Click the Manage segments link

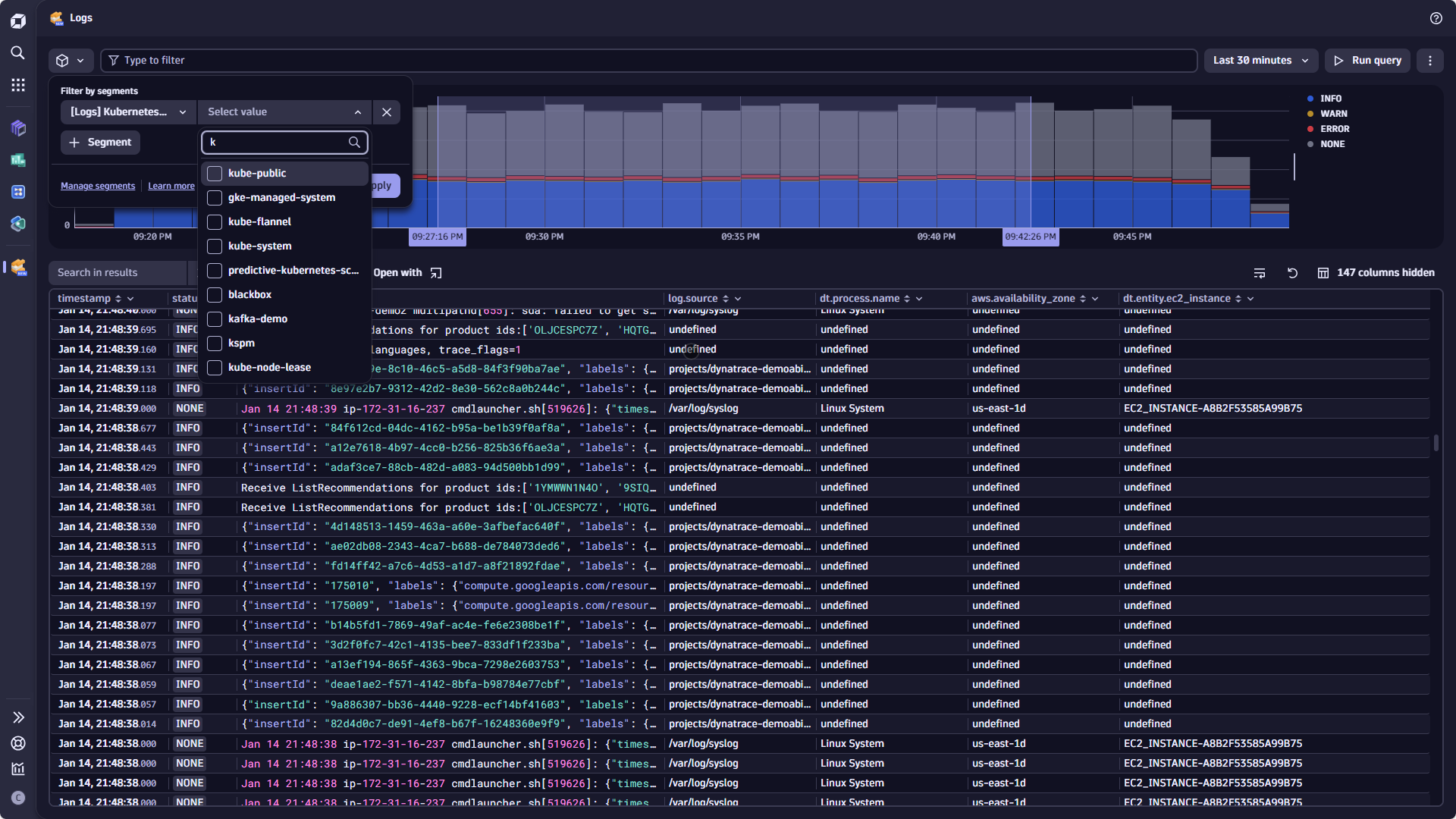[x=98, y=186]
